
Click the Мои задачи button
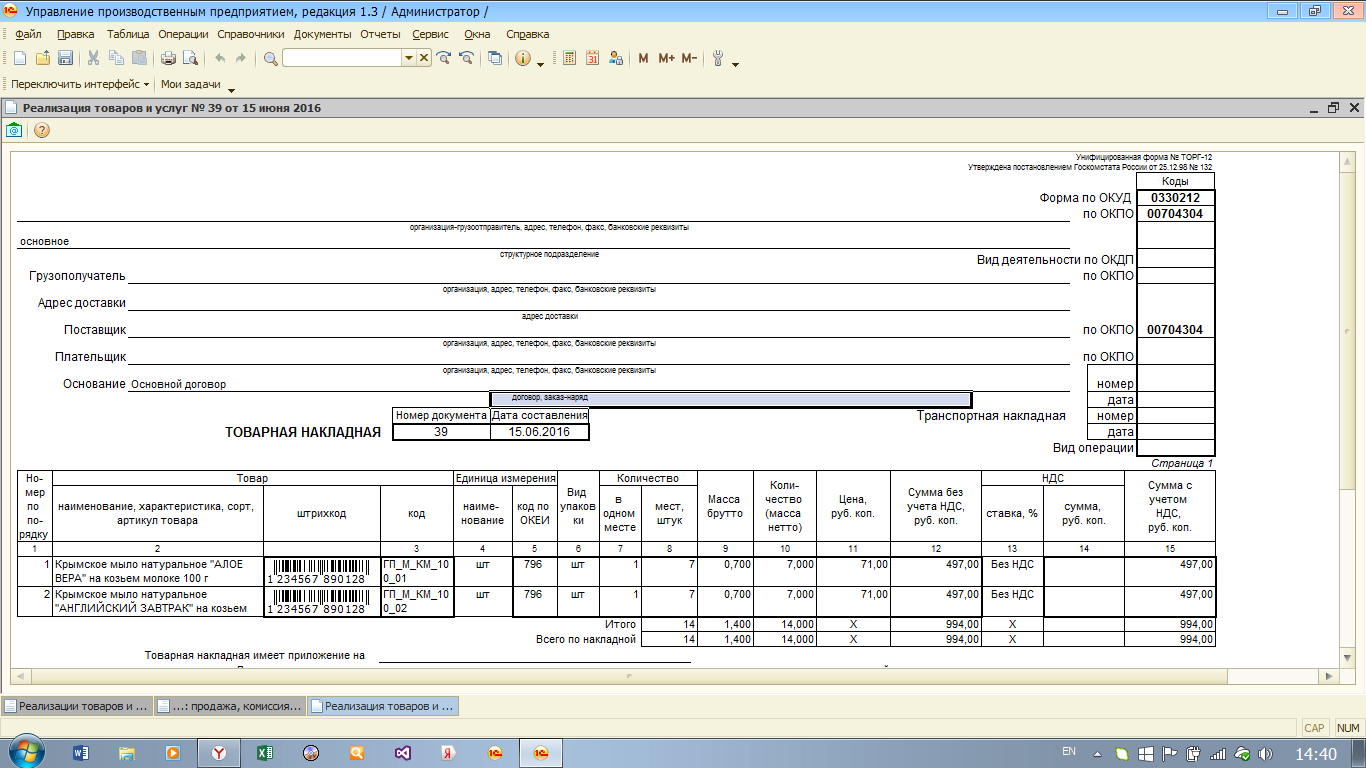[x=190, y=85]
